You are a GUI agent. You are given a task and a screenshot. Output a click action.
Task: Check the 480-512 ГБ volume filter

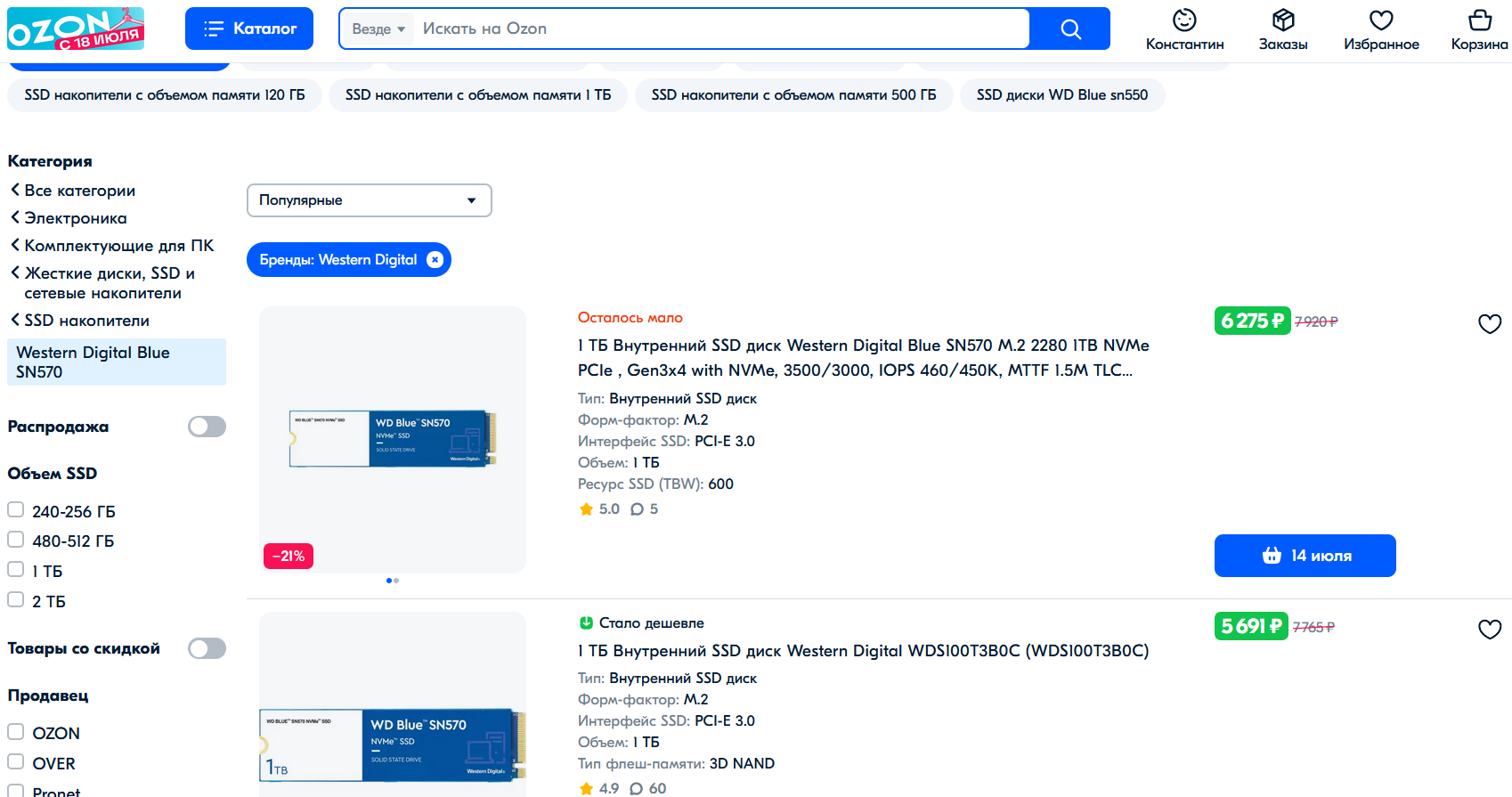(x=16, y=540)
